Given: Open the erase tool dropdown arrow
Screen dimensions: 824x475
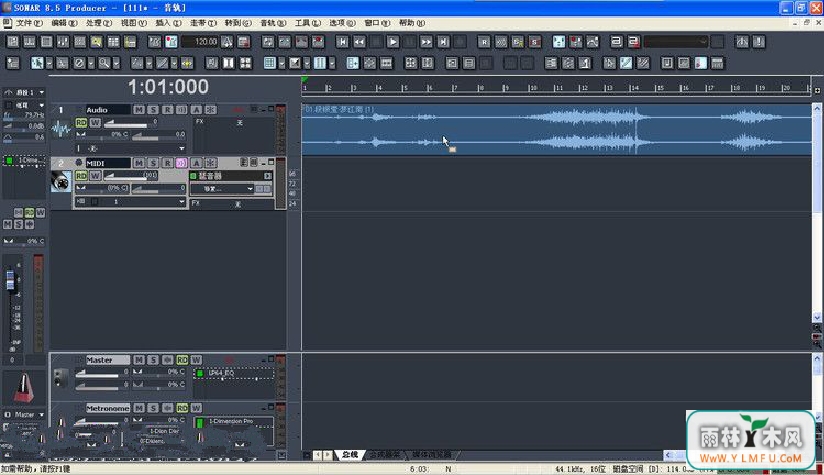Looking at the screenshot, I should [91, 63].
